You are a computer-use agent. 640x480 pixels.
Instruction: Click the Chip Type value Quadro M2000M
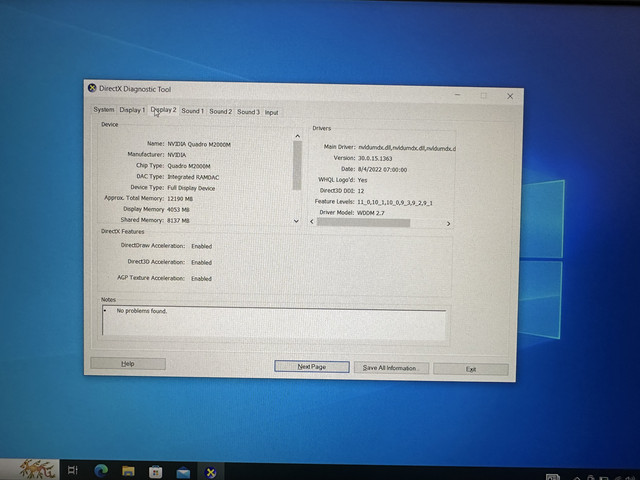coord(189,166)
